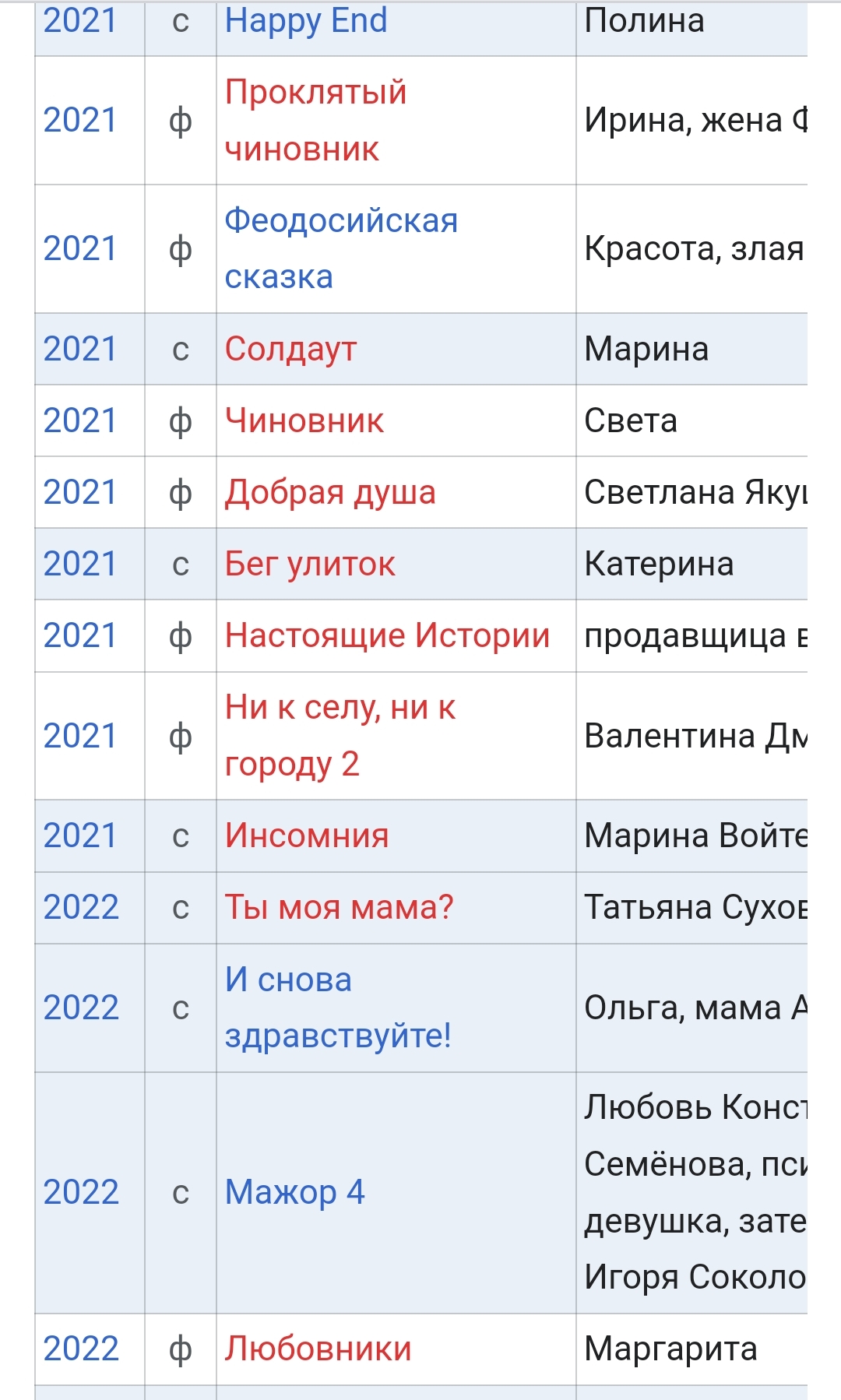The height and width of the screenshot is (1400, 841).
Task: Open the Мажор 4 article link
Action: [294, 1192]
